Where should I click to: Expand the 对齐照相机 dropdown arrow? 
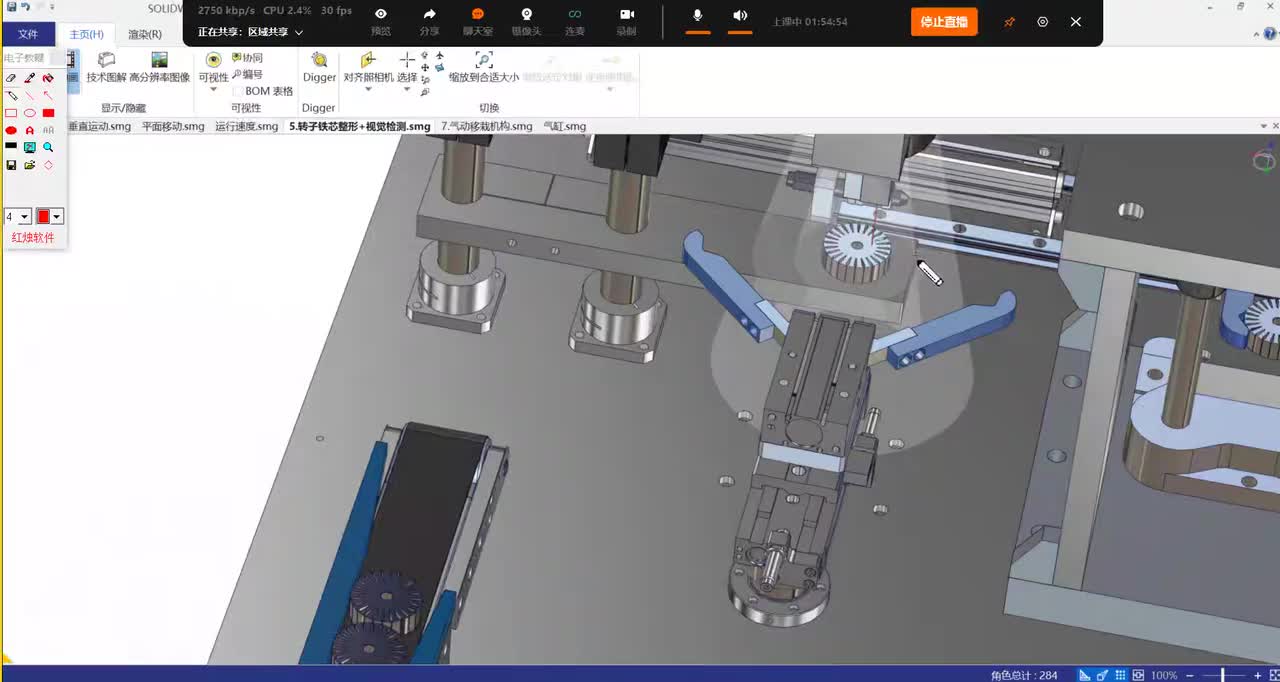pos(367,90)
